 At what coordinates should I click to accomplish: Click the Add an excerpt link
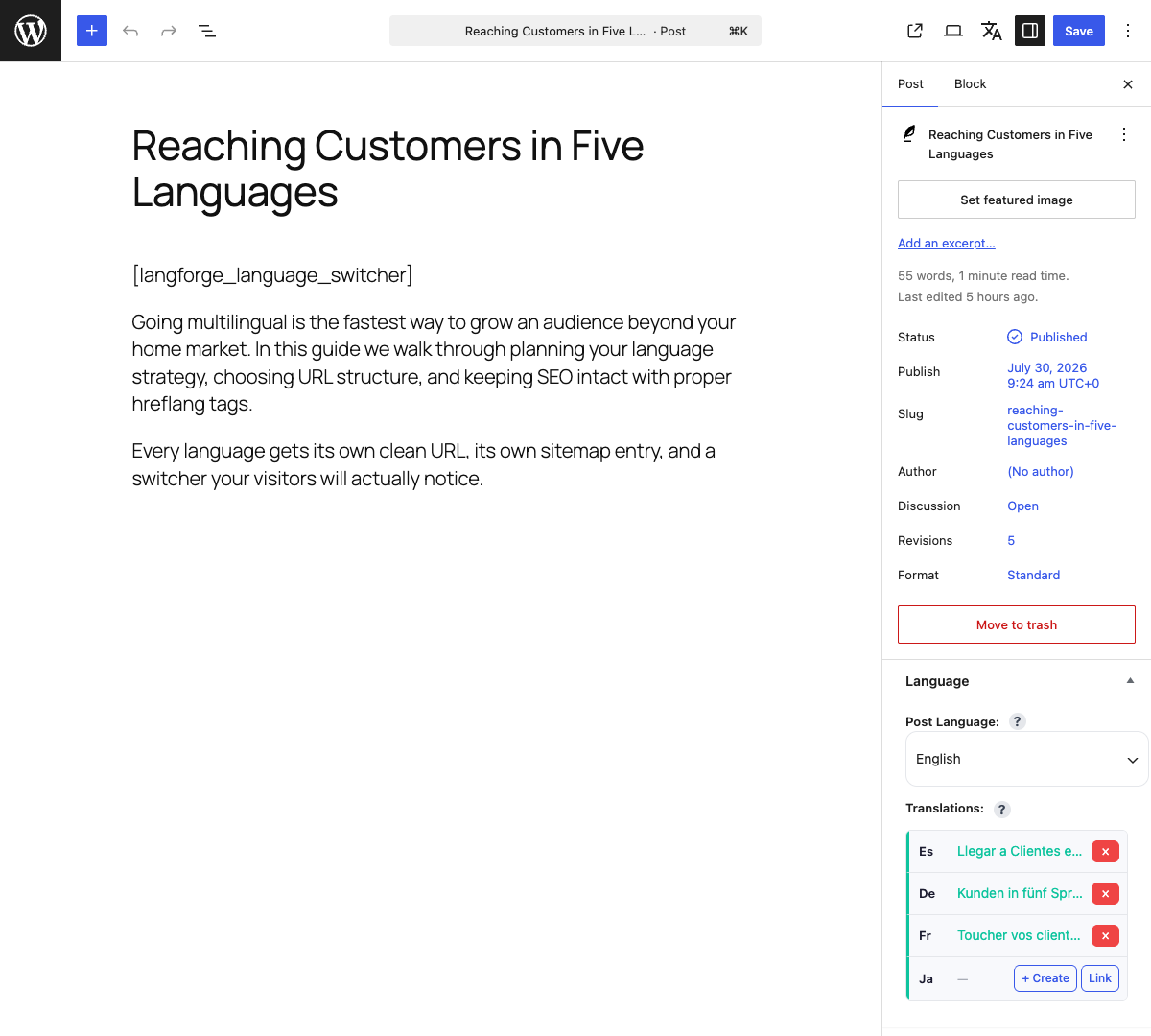click(x=947, y=244)
